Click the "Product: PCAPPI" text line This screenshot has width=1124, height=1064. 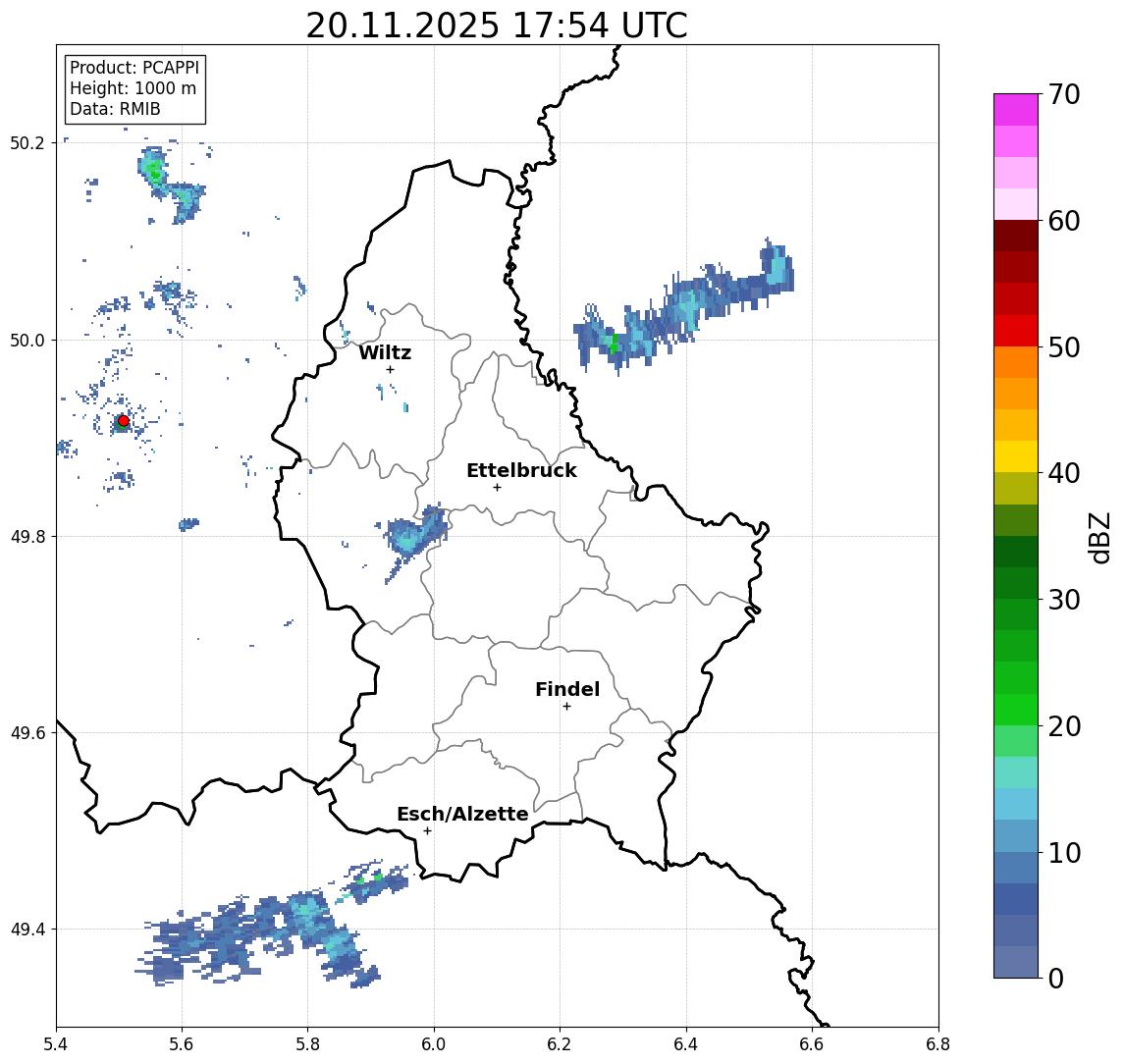pos(134,68)
